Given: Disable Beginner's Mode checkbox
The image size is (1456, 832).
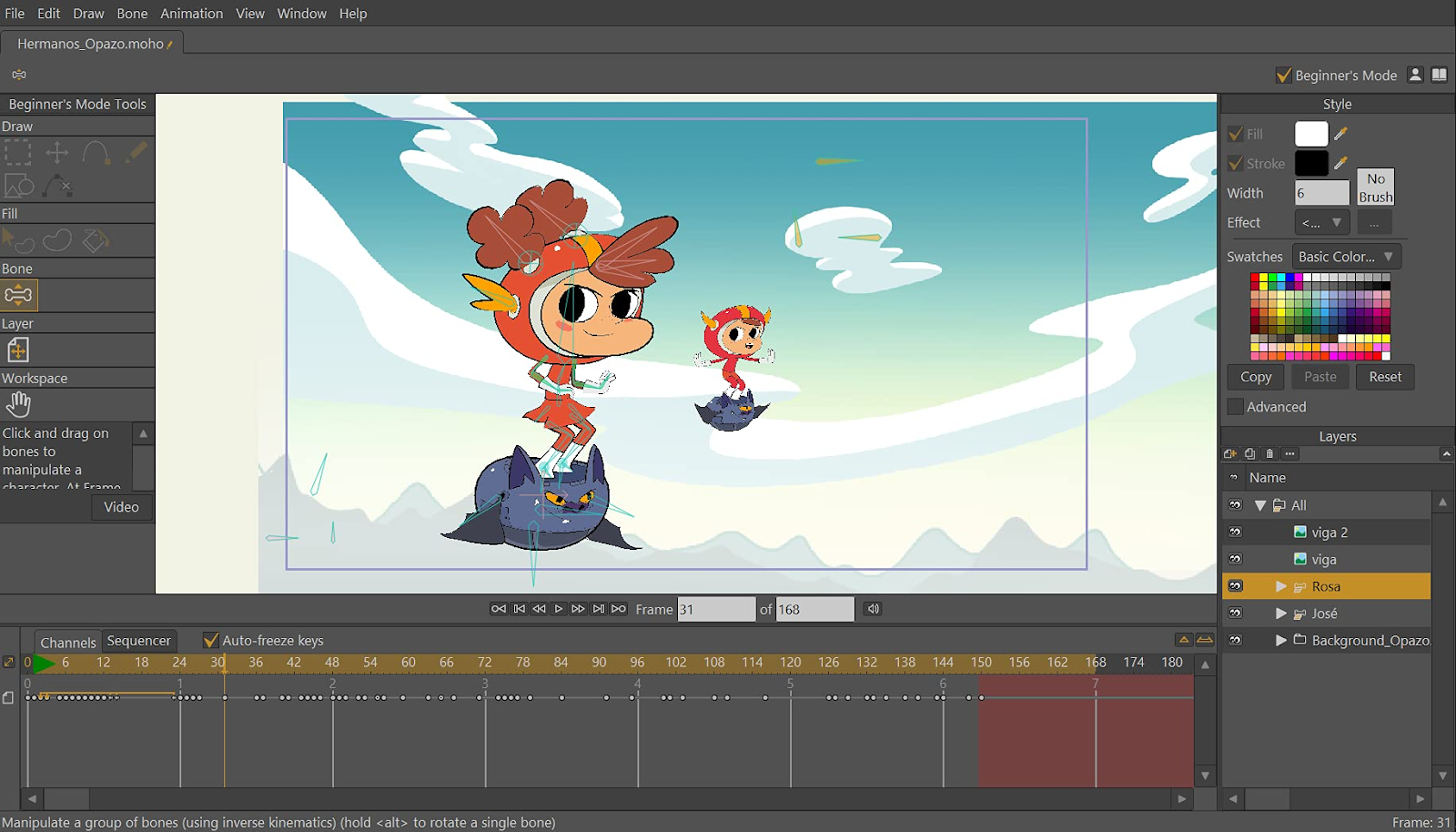Looking at the screenshot, I should [x=1285, y=76].
